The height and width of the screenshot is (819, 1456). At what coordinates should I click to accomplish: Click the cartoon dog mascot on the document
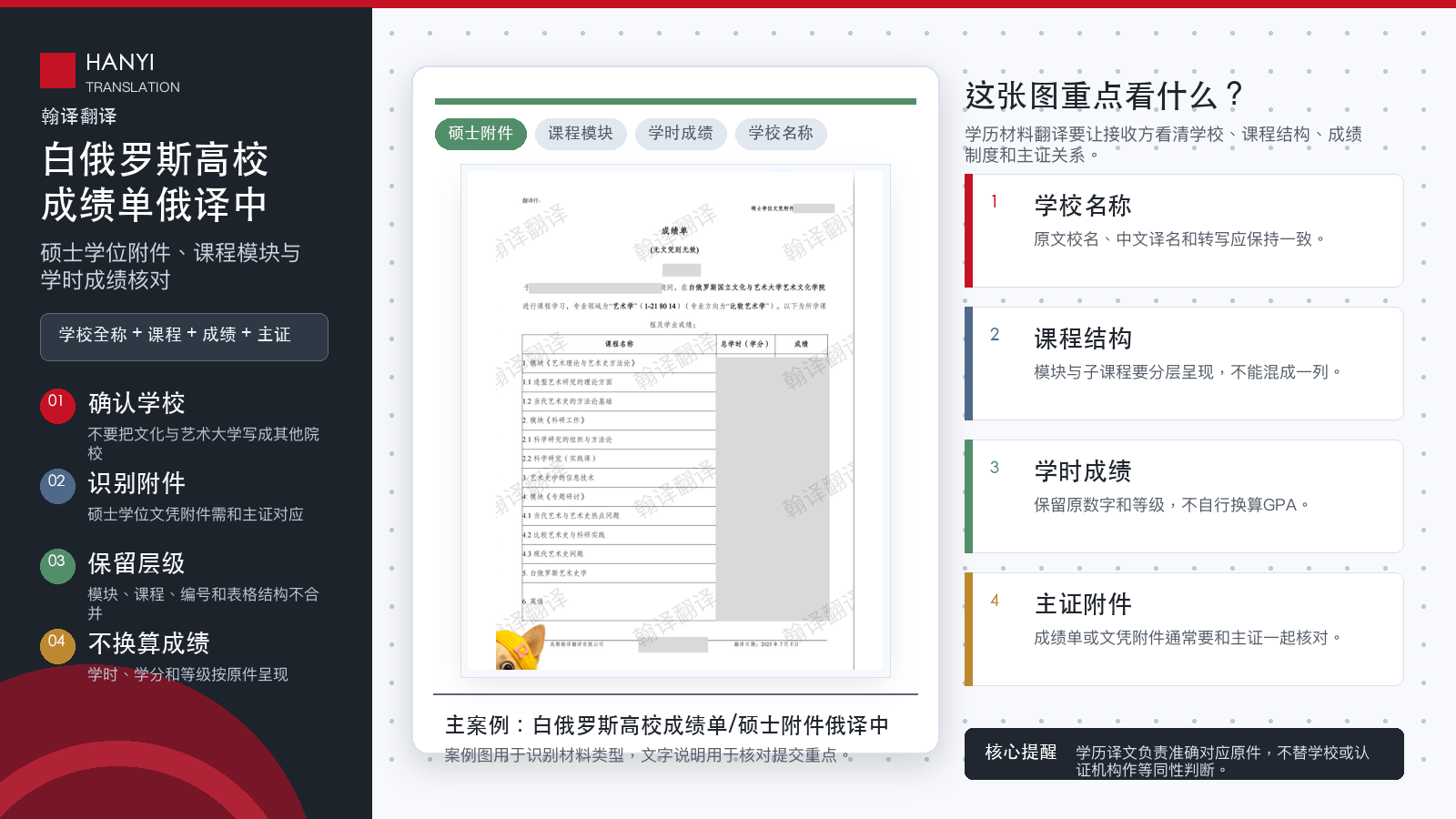[x=521, y=648]
